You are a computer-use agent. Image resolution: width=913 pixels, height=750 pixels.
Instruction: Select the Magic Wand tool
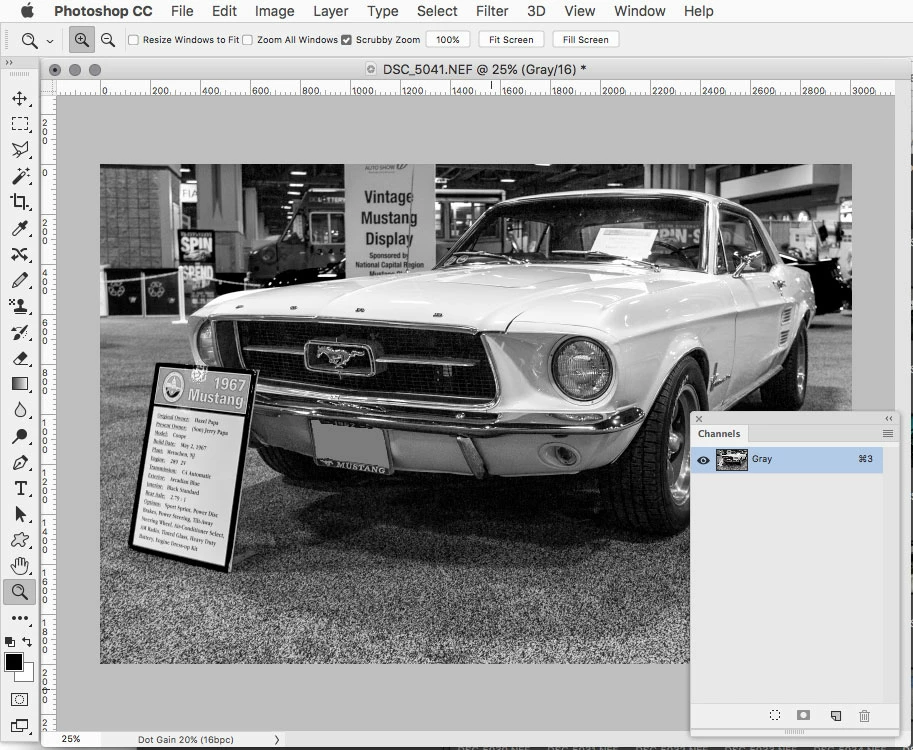(x=20, y=175)
